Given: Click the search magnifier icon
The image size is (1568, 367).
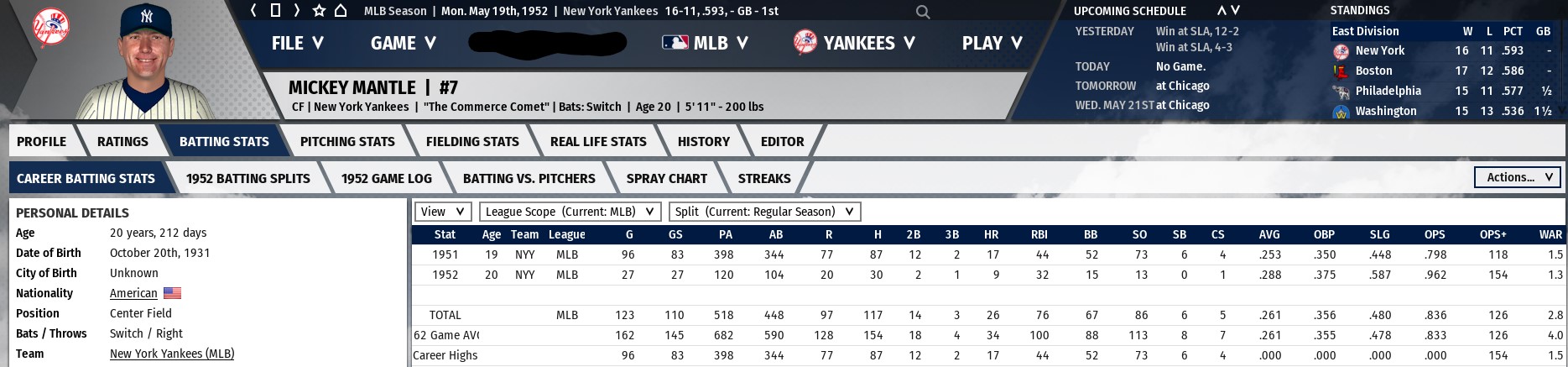Looking at the screenshot, I should click(x=923, y=12).
